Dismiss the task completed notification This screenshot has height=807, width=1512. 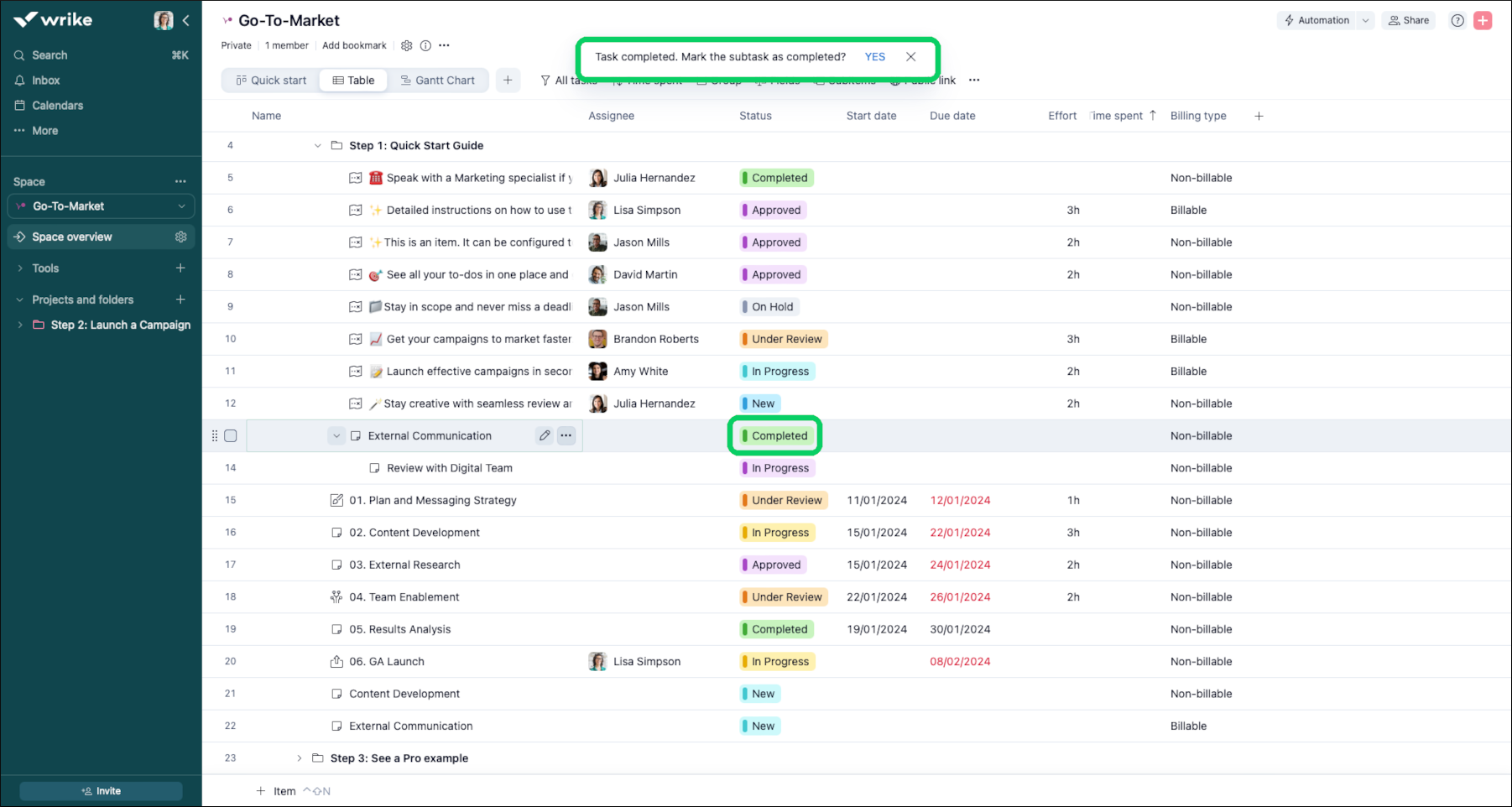pos(910,57)
